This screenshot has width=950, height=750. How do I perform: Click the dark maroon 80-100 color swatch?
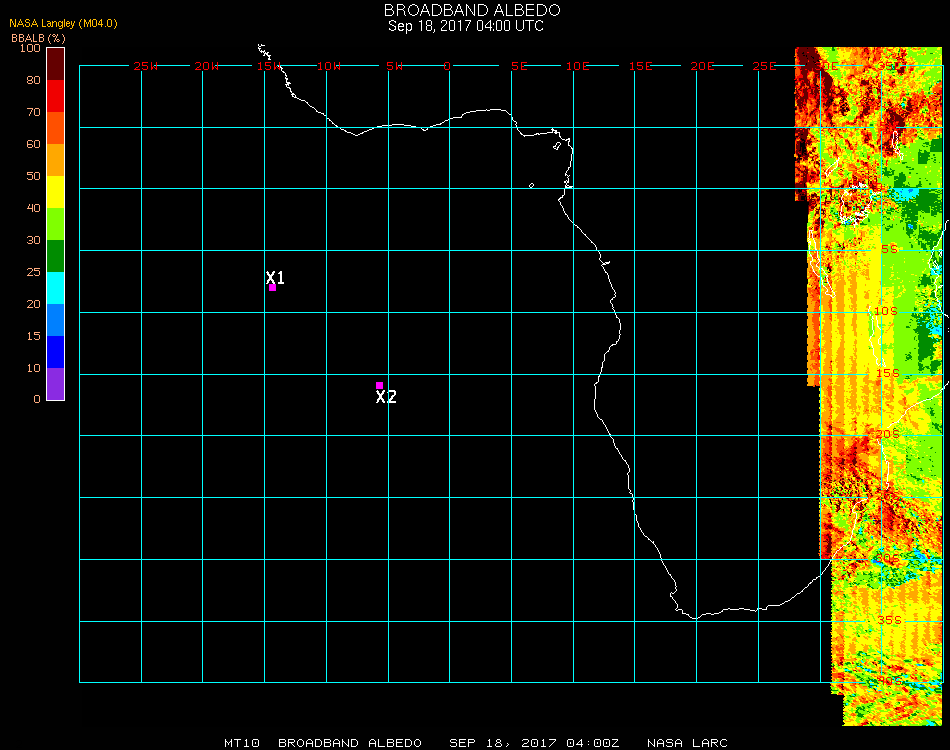point(55,64)
